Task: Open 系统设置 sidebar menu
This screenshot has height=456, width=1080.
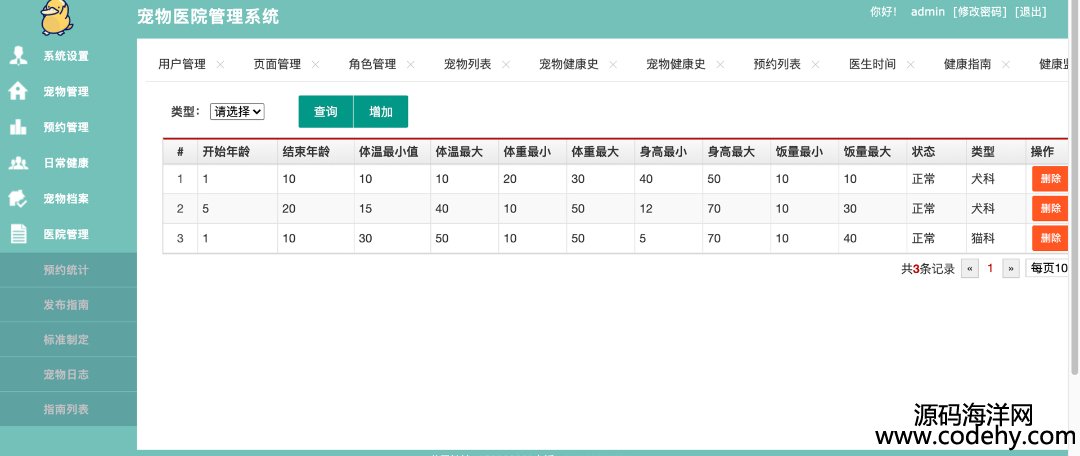Action: (68, 56)
